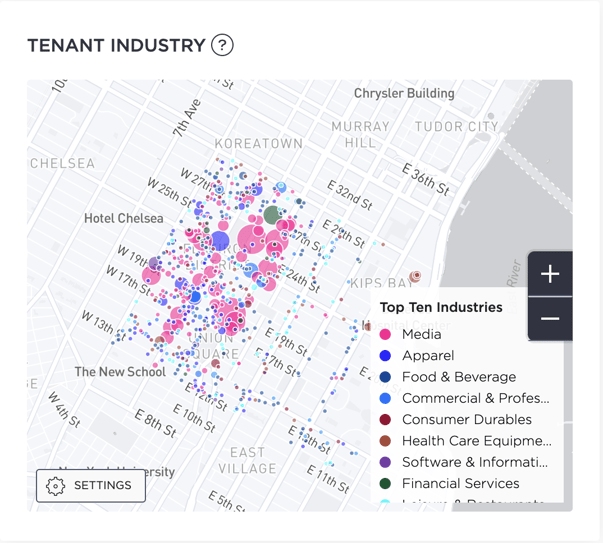Click the Consumer Durables legend swatch
This screenshot has height=543, width=603.
tap(385, 420)
